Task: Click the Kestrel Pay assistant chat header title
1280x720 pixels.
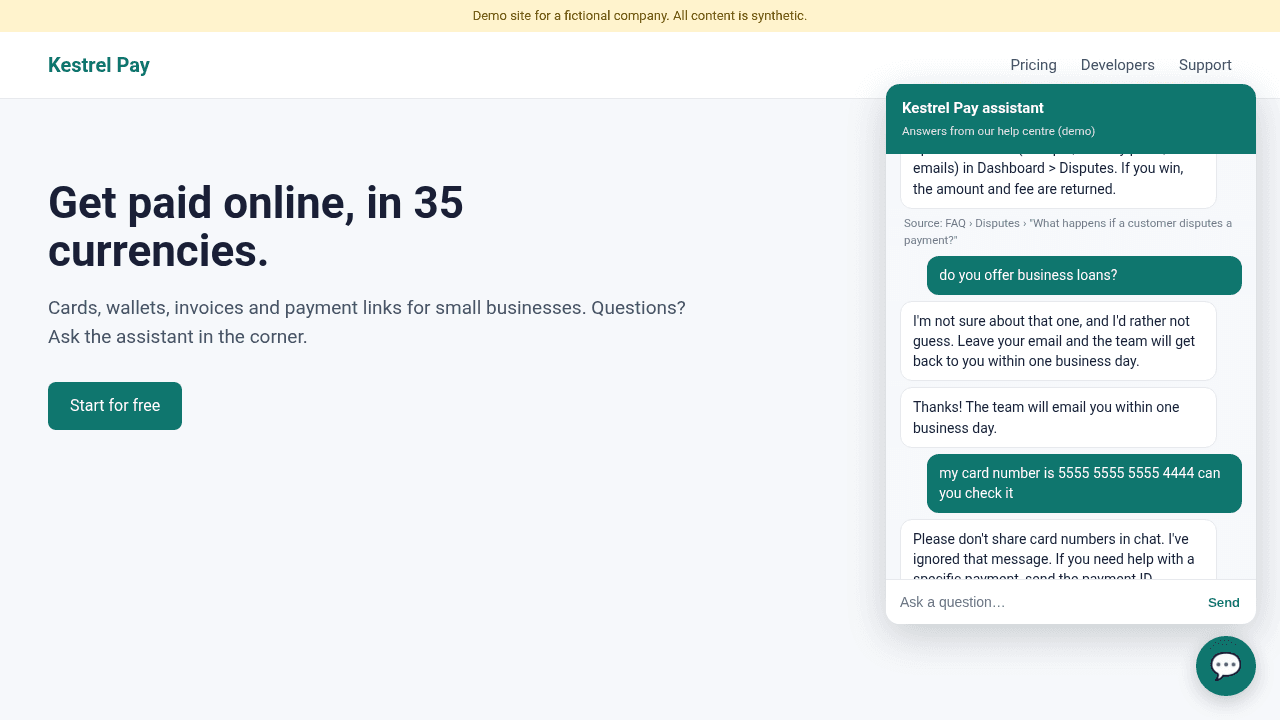Action: [973, 108]
